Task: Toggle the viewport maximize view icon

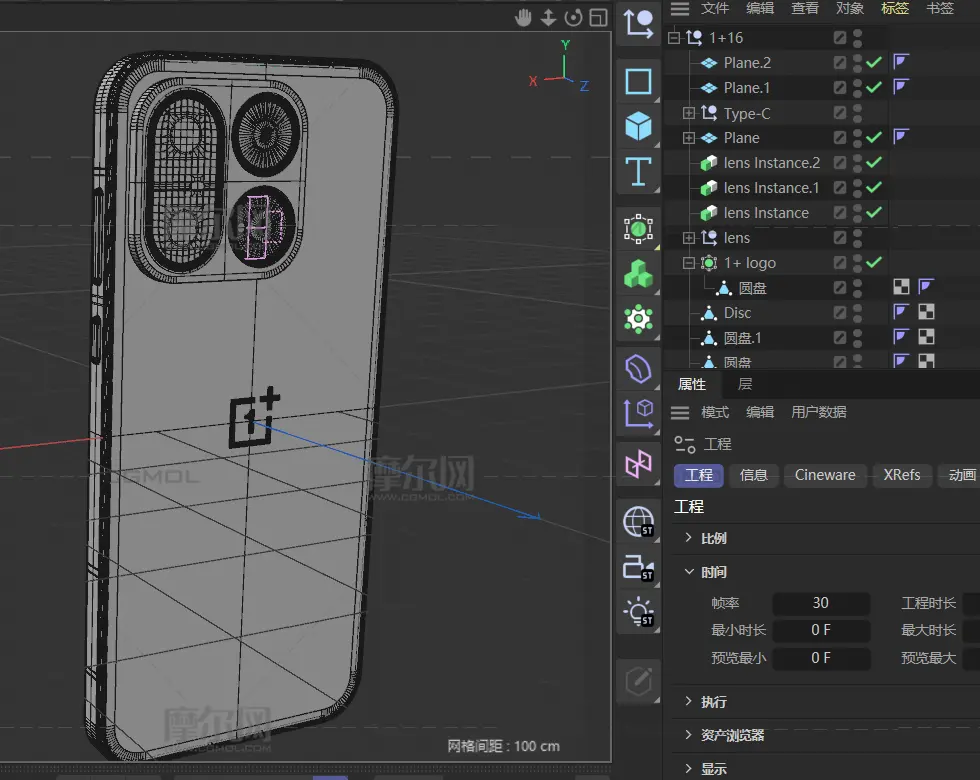Action: 598,18
